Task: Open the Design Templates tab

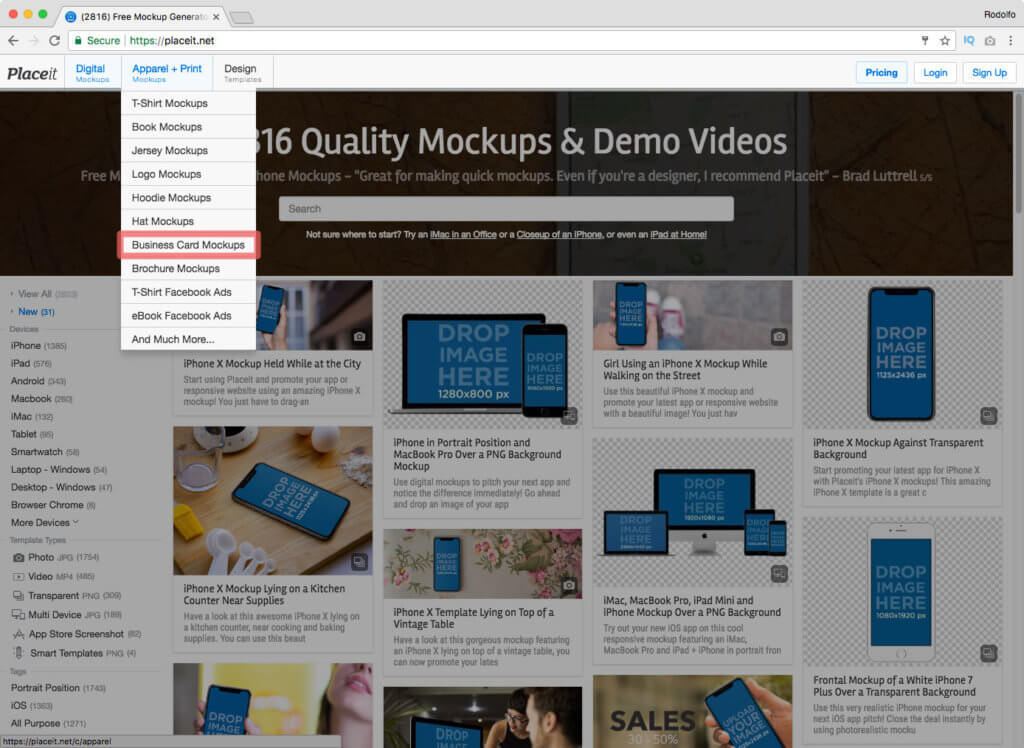Action: pos(242,73)
